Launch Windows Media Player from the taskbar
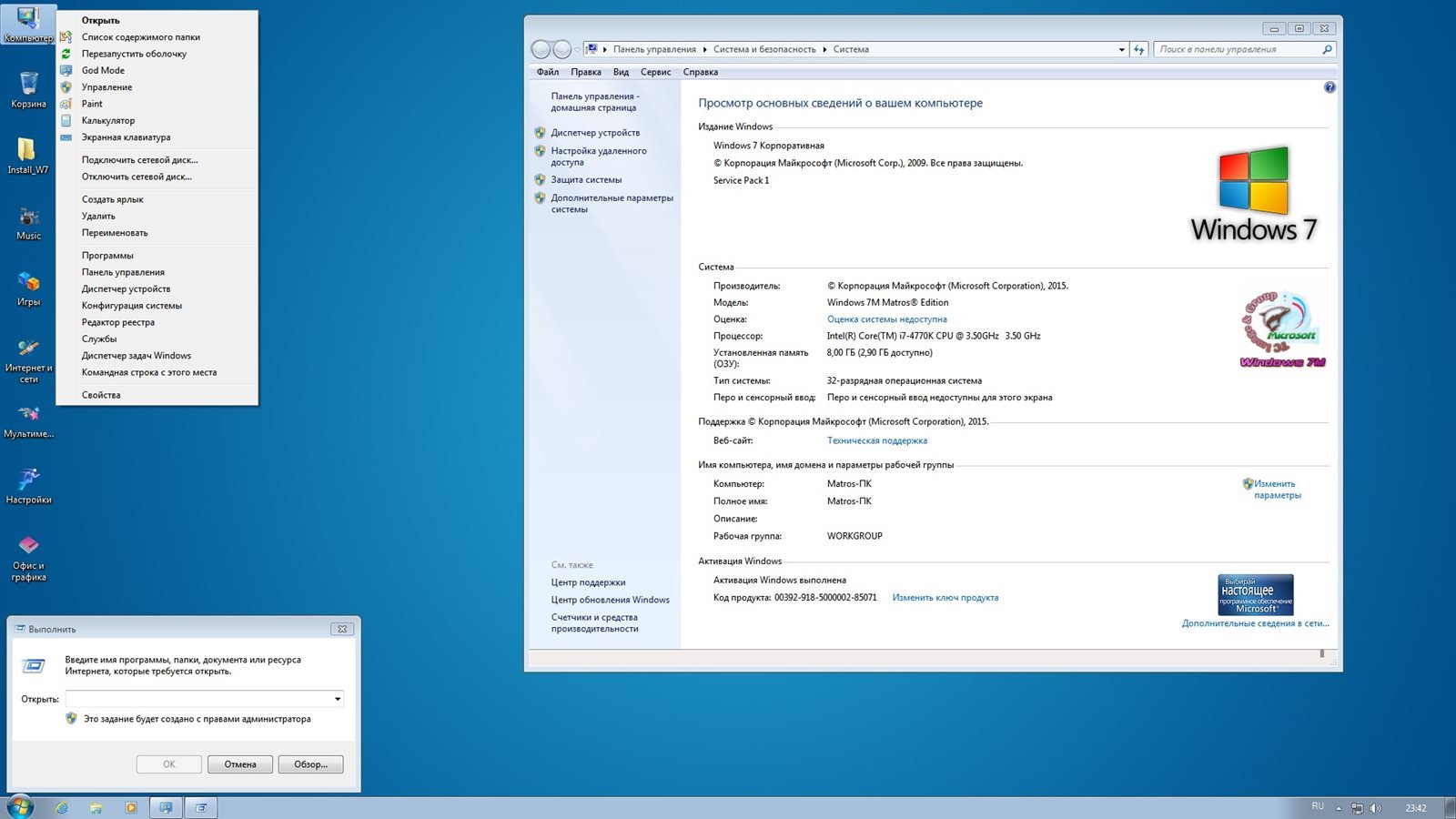1456x819 pixels. (x=131, y=807)
